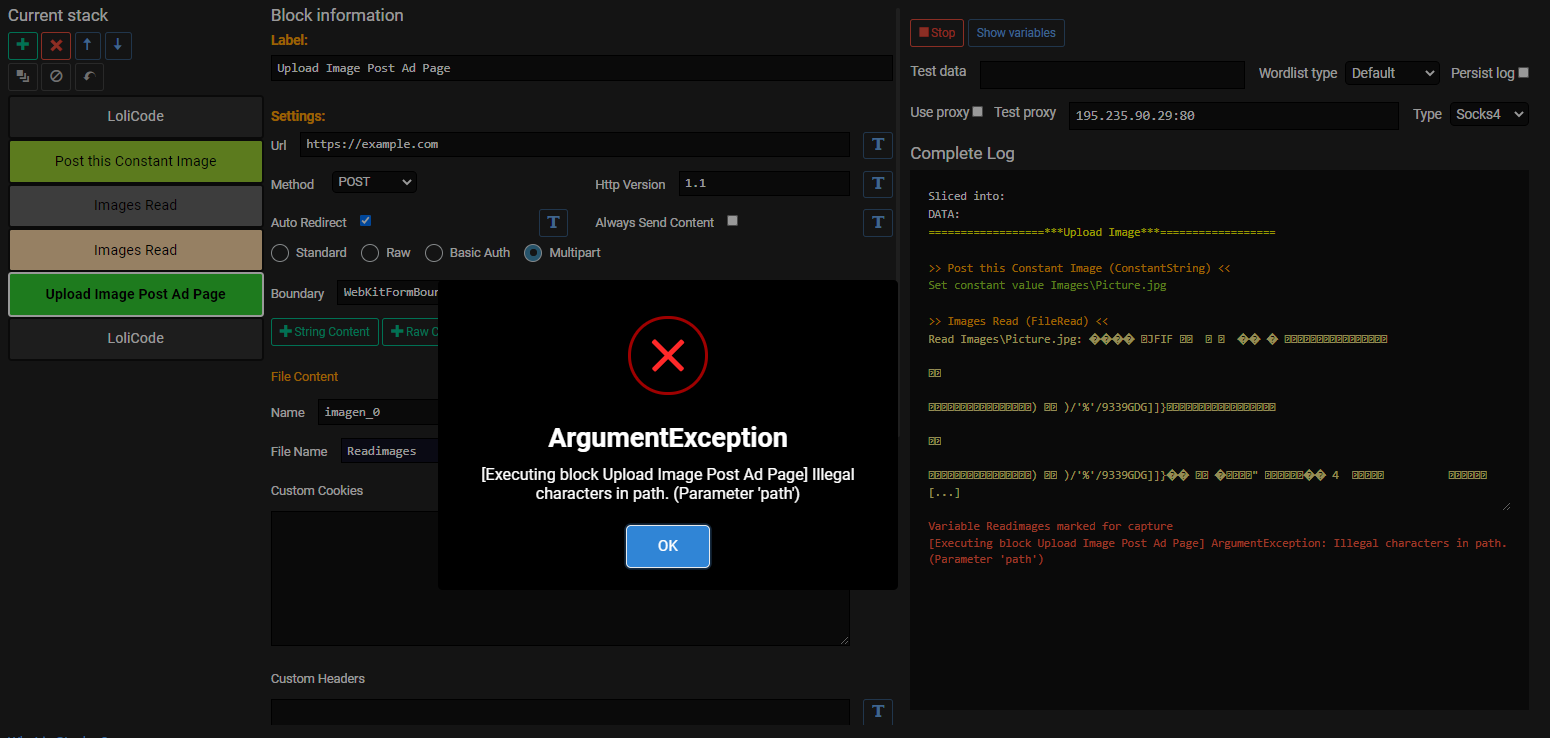1550x738 pixels.
Task: Click the Http Version input field
Action: (x=764, y=184)
